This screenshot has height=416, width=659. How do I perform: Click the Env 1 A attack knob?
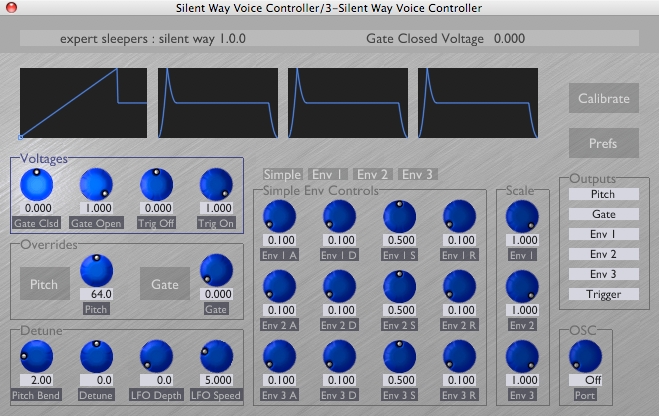[279, 216]
